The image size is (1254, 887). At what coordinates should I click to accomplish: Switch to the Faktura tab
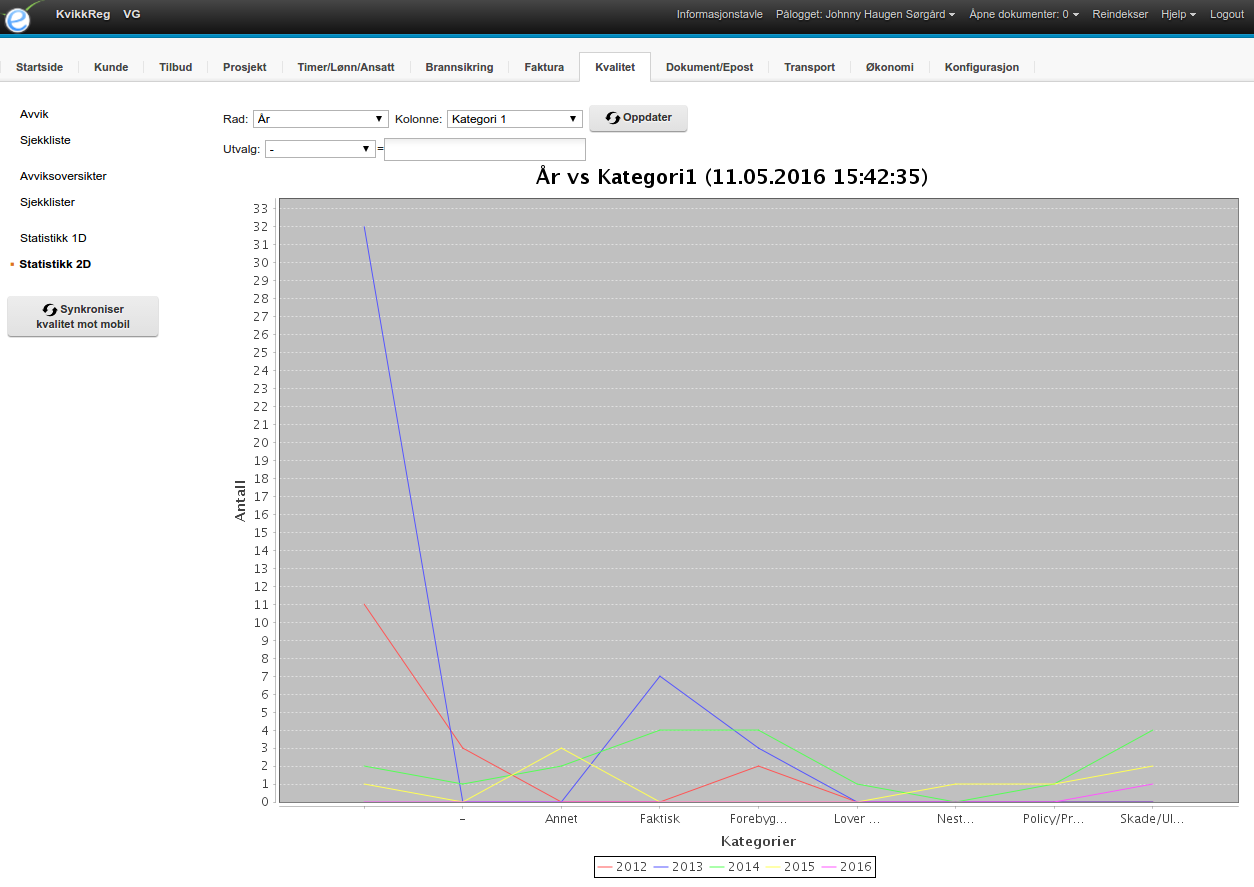pyautogui.click(x=544, y=67)
